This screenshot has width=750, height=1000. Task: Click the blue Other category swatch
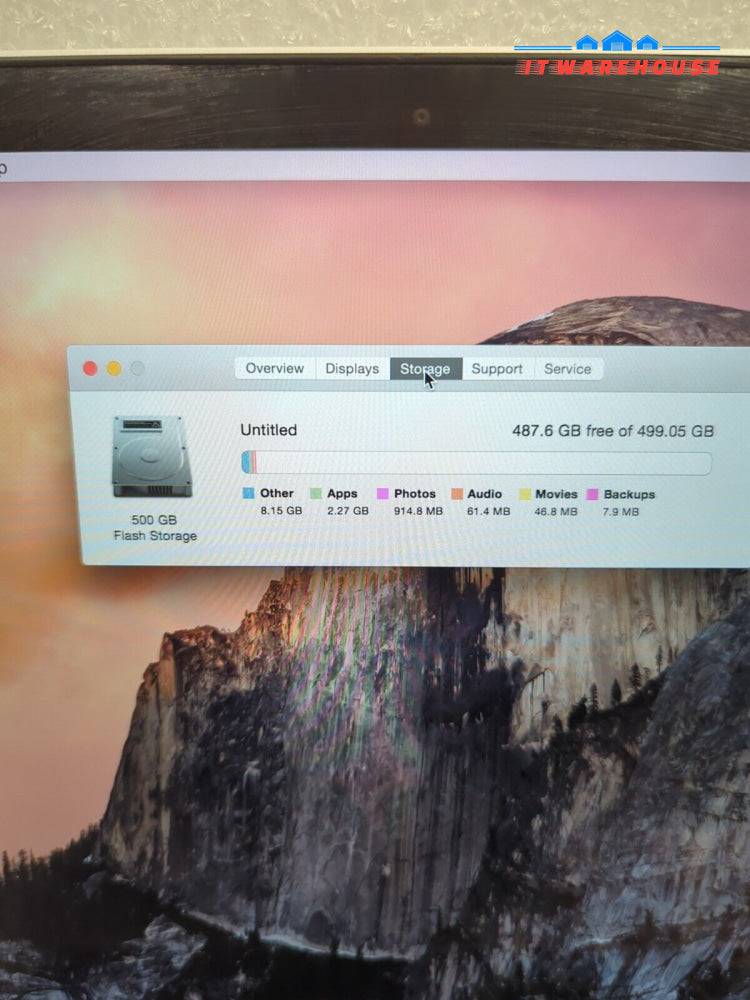[248, 494]
